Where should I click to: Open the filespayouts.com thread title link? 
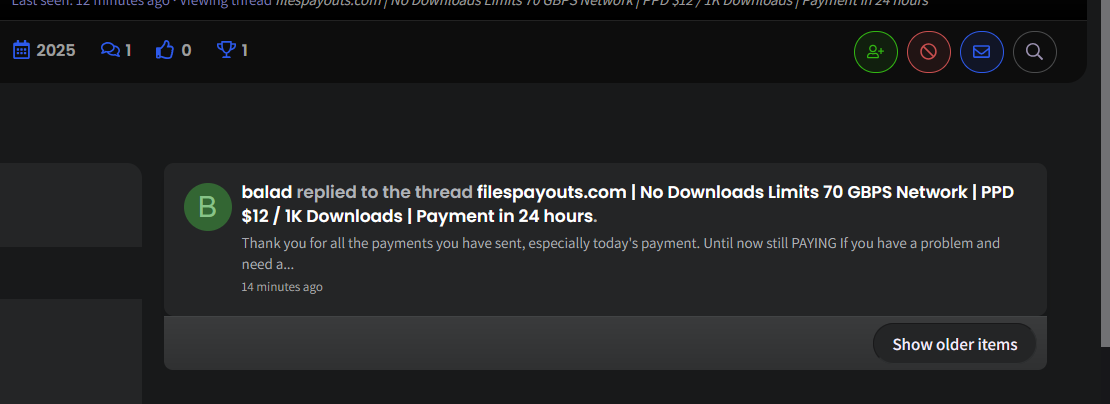point(628,204)
